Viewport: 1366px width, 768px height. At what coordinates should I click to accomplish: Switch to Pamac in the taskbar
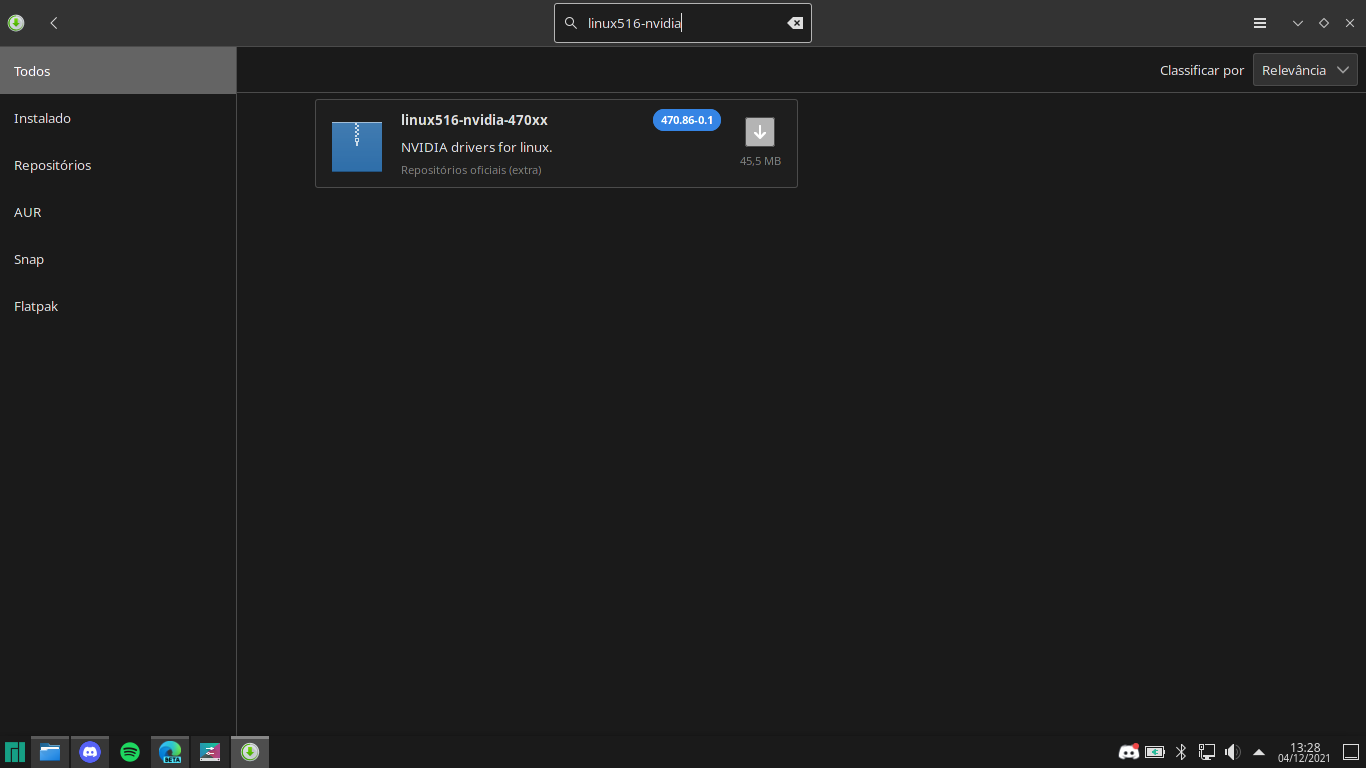point(250,752)
